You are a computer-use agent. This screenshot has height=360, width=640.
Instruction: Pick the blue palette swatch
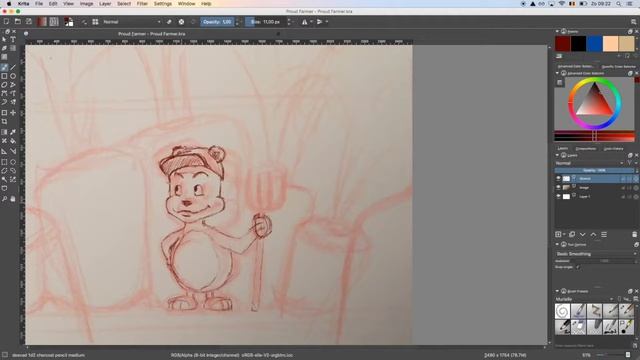[594, 44]
